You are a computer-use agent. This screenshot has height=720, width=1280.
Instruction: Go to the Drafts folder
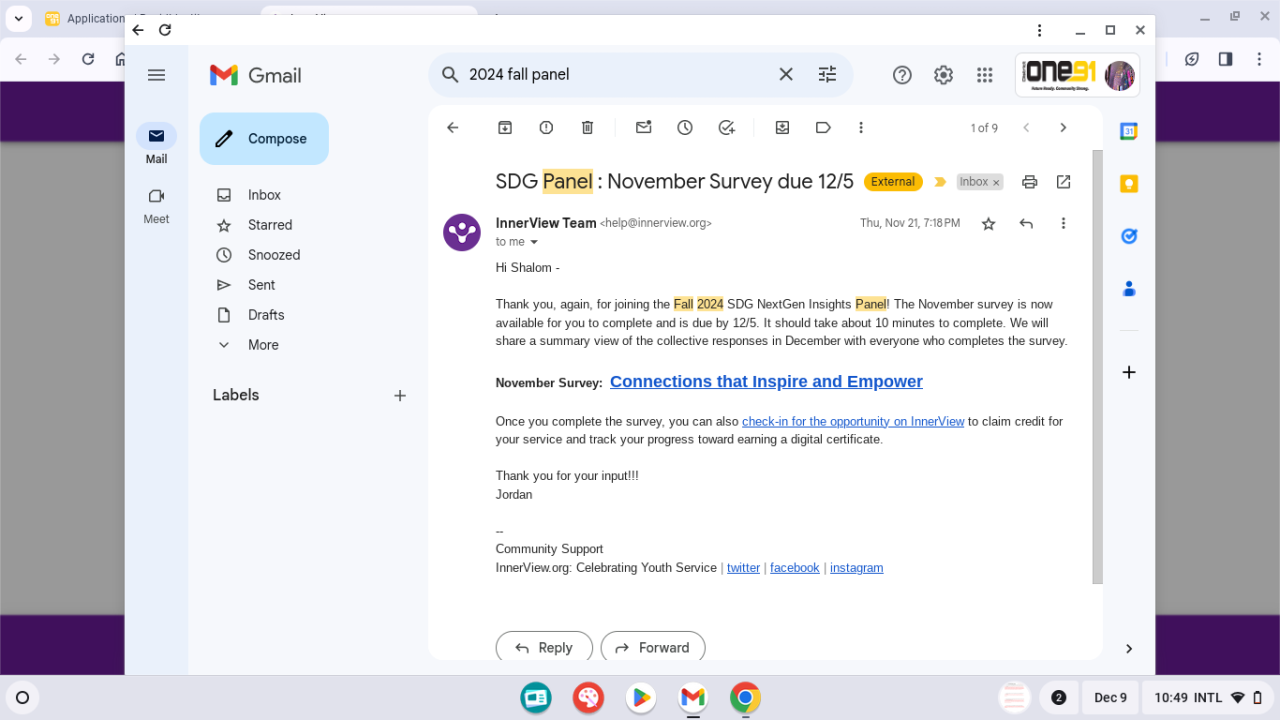point(266,315)
